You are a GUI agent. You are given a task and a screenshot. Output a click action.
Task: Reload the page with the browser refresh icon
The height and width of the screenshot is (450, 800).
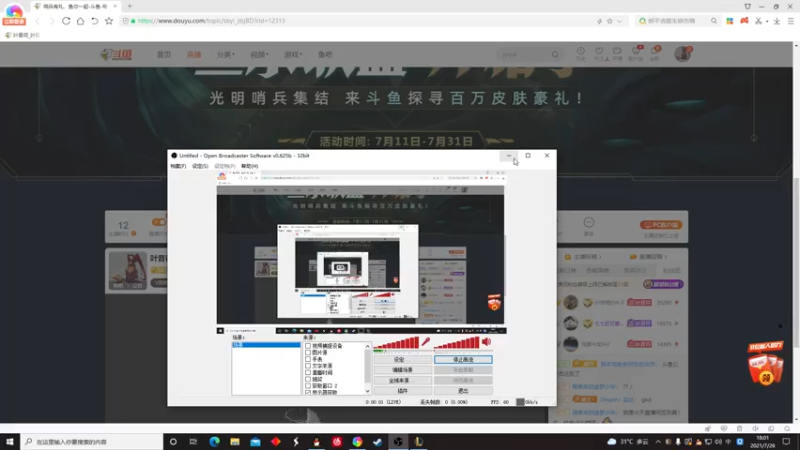coord(66,21)
